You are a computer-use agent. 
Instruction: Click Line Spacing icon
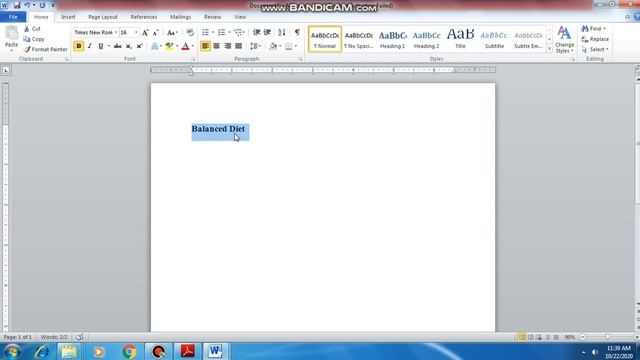(254, 46)
